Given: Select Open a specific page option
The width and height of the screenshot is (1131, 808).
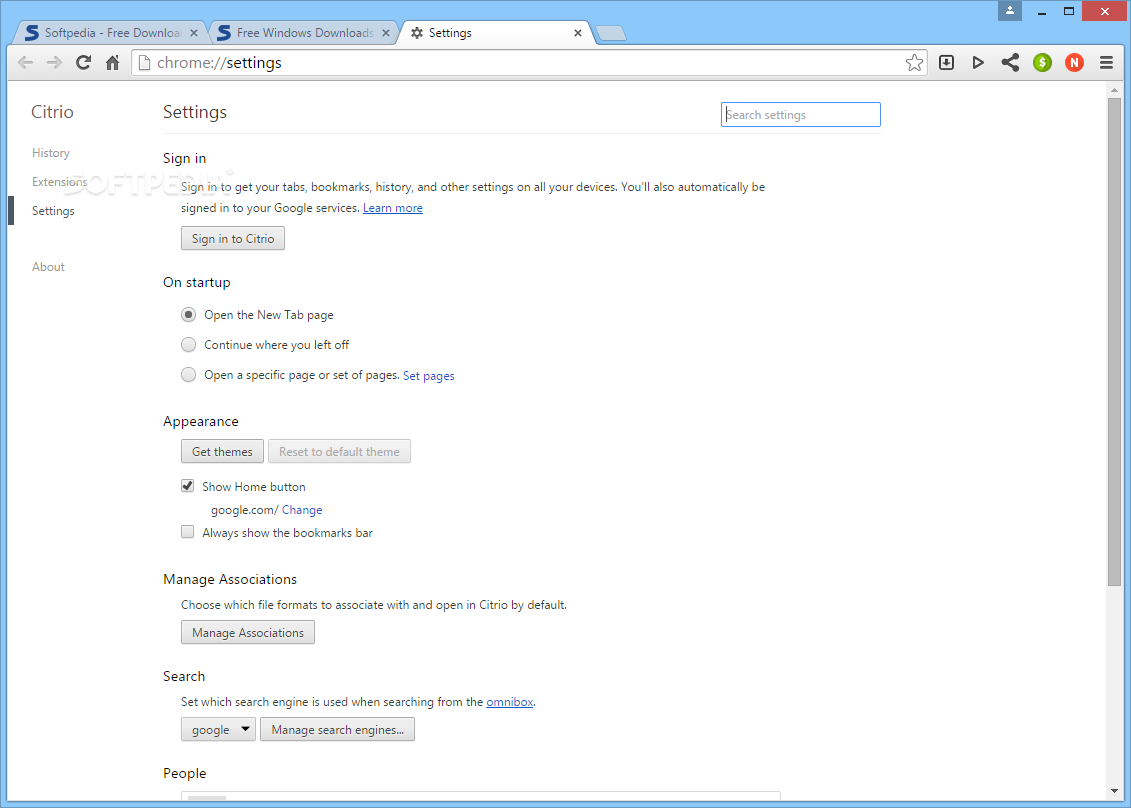Looking at the screenshot, I should click(188, 375).
